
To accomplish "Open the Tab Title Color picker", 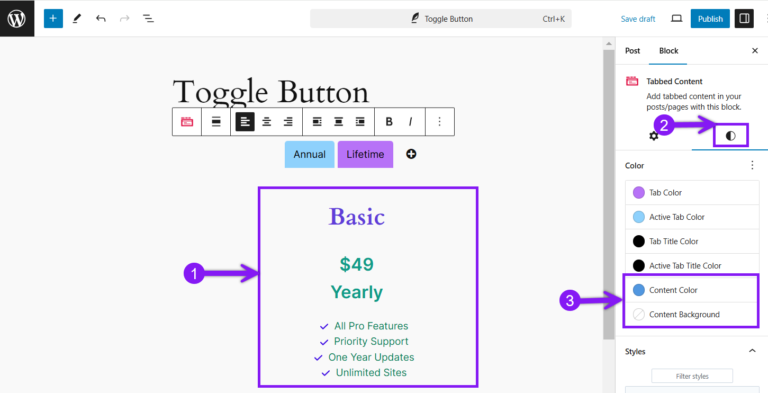I will (x=692, y=241).
